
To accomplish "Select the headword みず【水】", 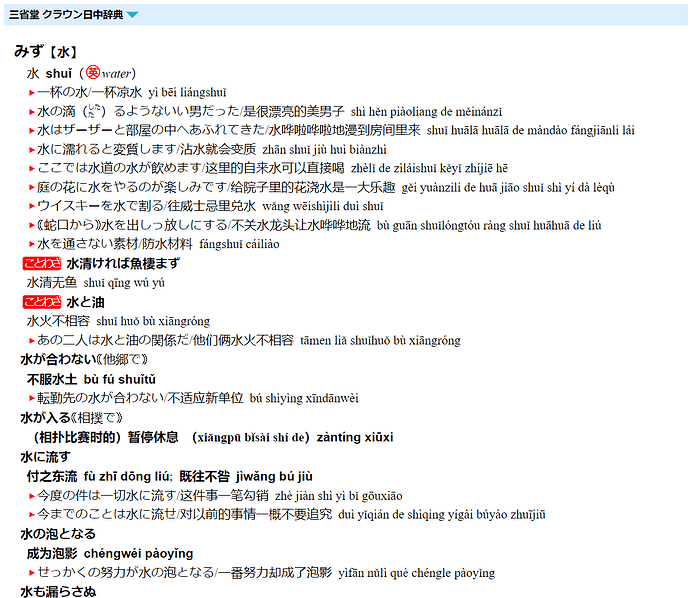I will [46, 51].
